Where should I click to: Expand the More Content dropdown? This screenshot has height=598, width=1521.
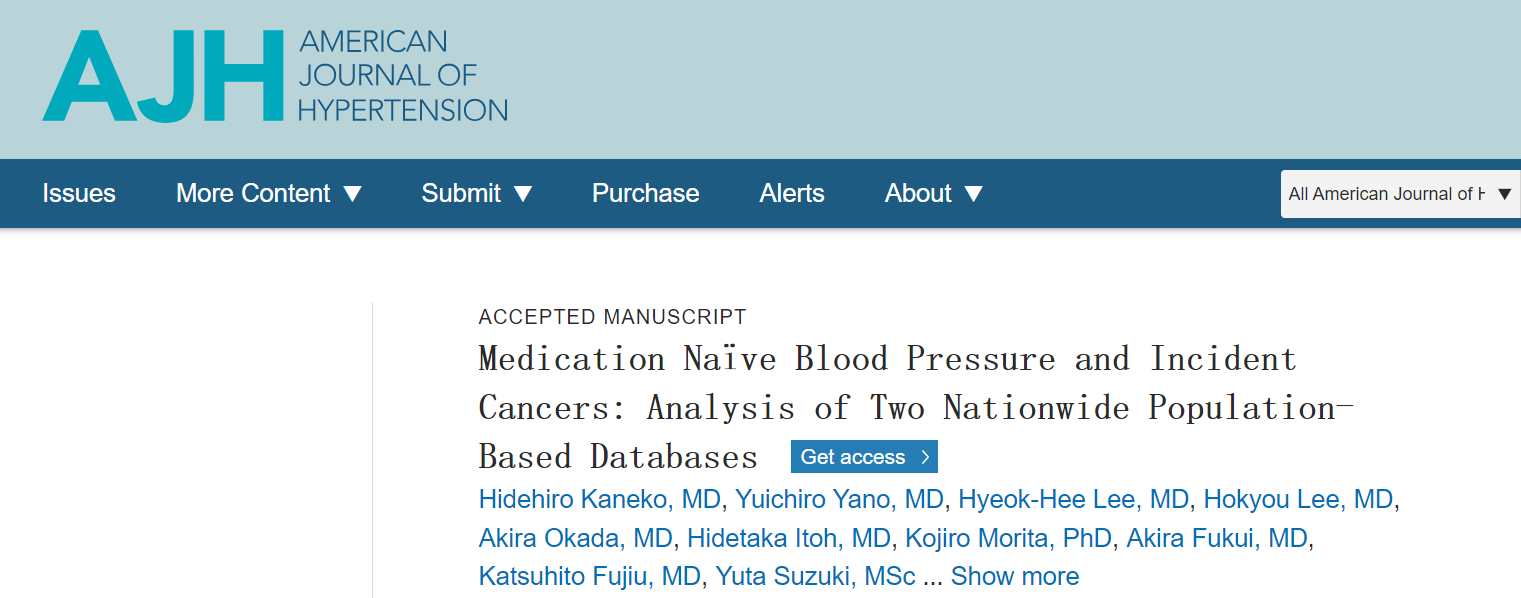[x=269, y=193]
